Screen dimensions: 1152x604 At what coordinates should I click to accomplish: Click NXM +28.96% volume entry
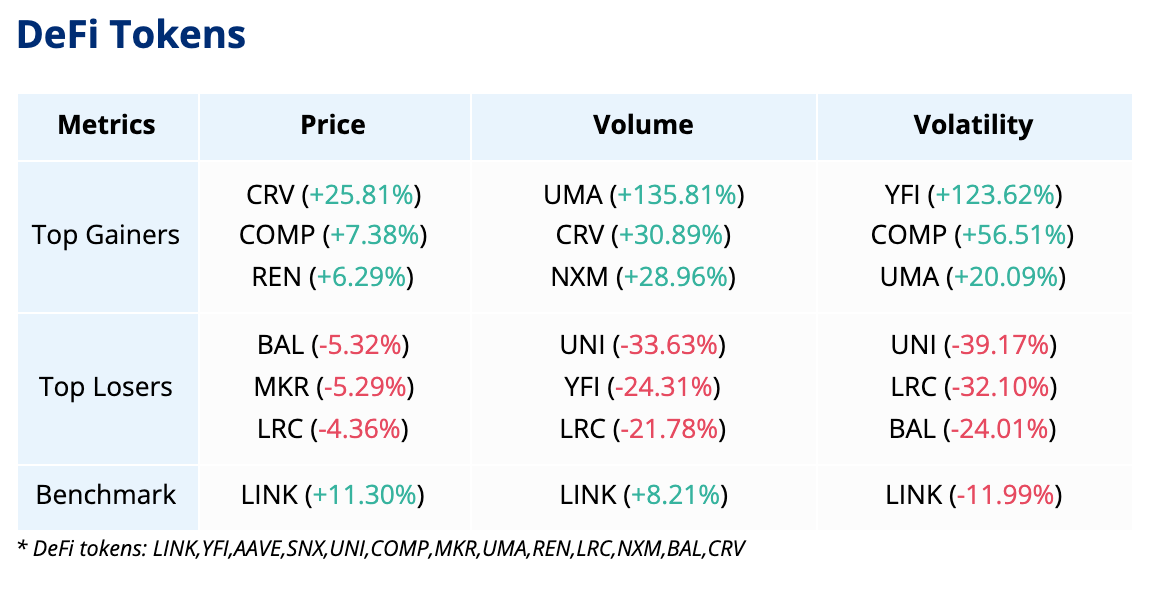point(643,276)
